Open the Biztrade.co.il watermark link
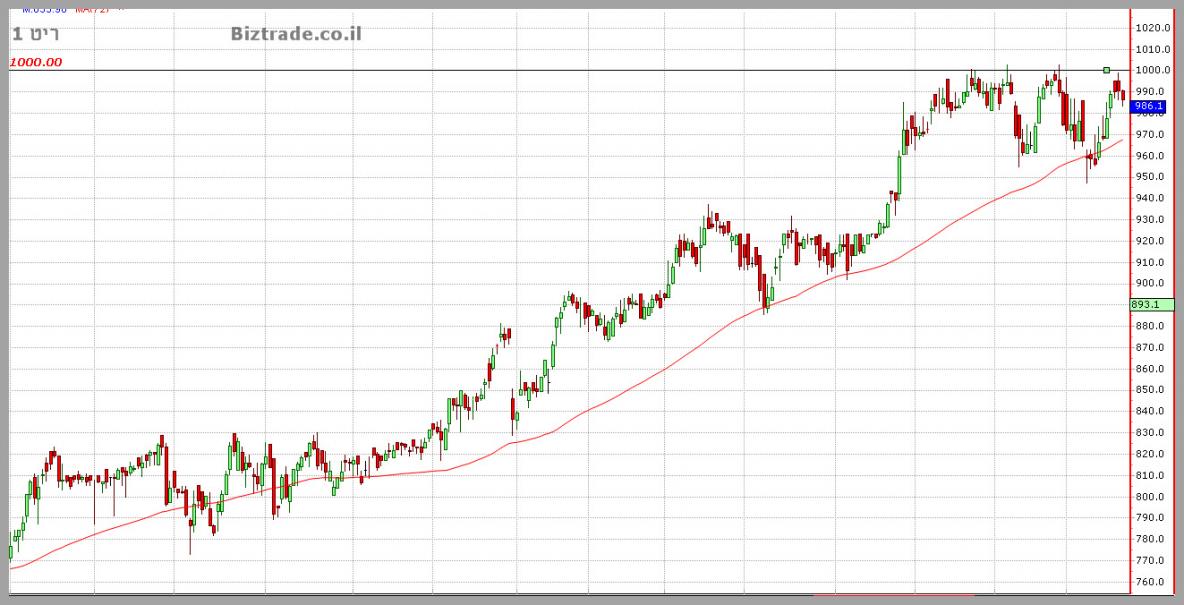Viewport: 1184px width, 605px height. [x=296, y=34]
